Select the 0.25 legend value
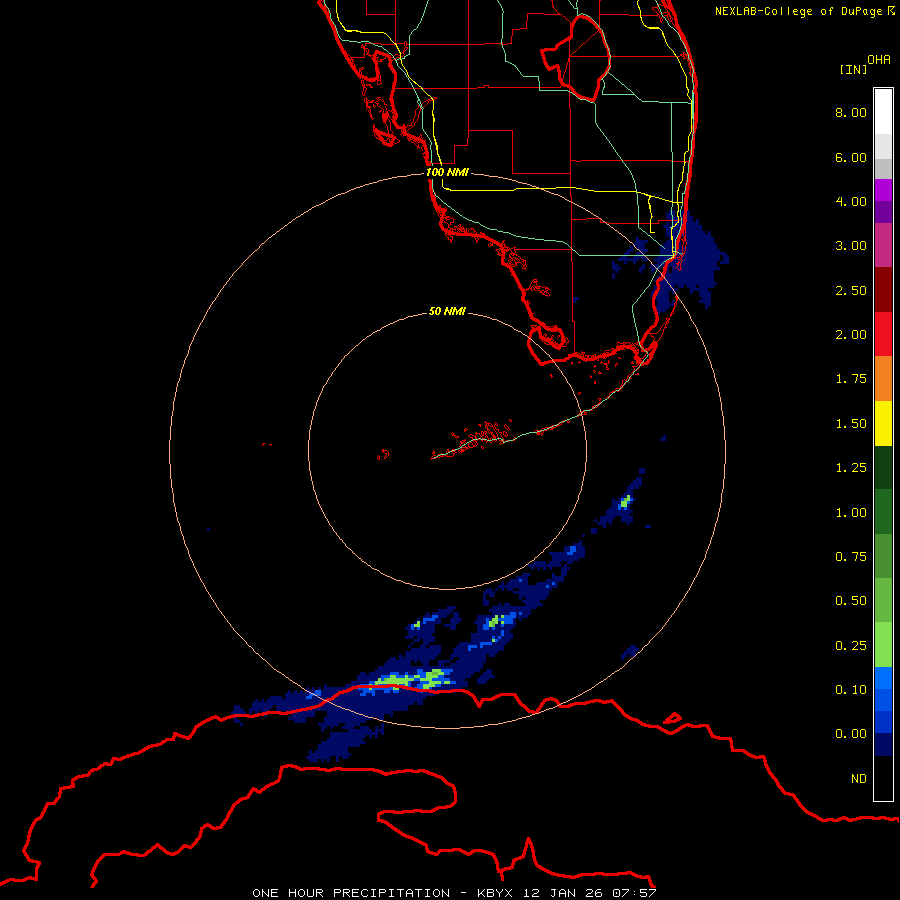The width and height of the screenshot is (900, 900). (x=851, y=646)
